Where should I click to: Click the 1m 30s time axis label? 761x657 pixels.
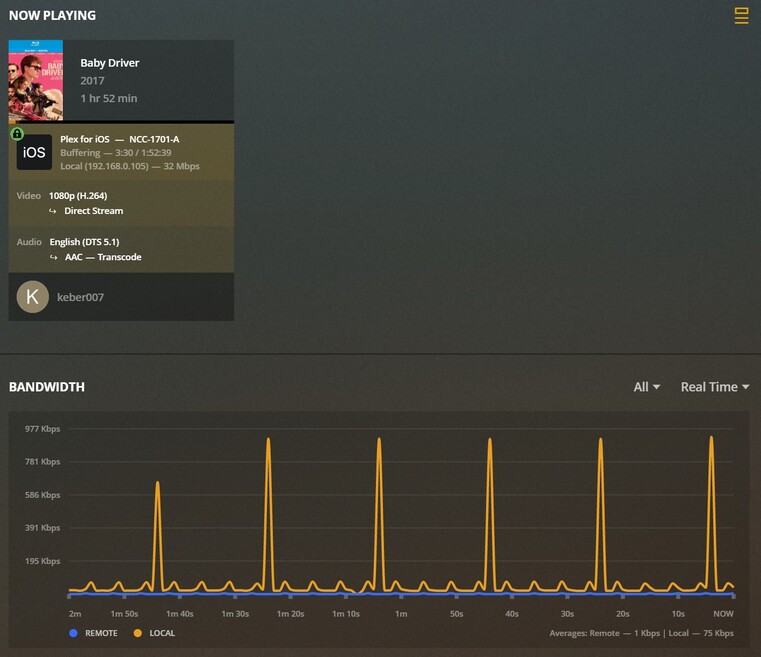(x=235, y=614)
